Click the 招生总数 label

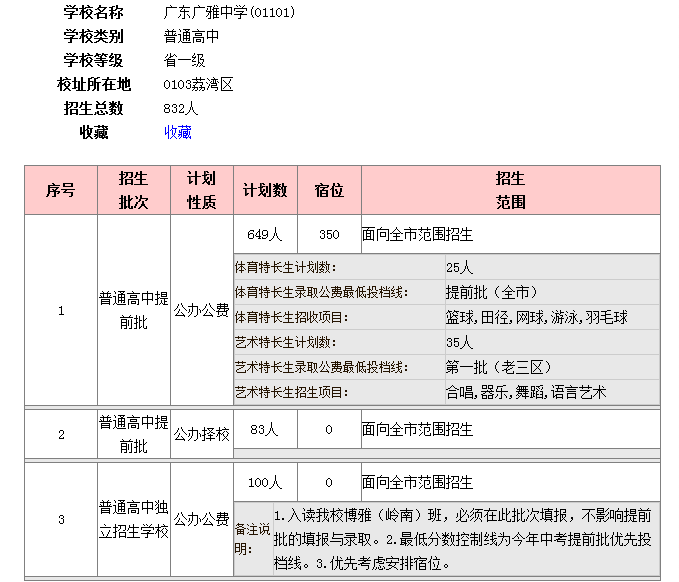(94, 108)
